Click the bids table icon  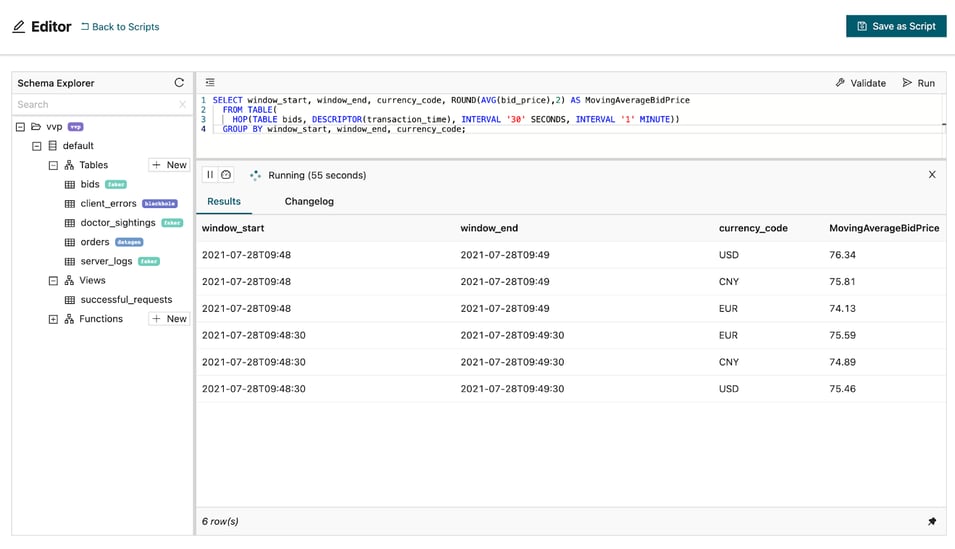click(x=70, y=185)
